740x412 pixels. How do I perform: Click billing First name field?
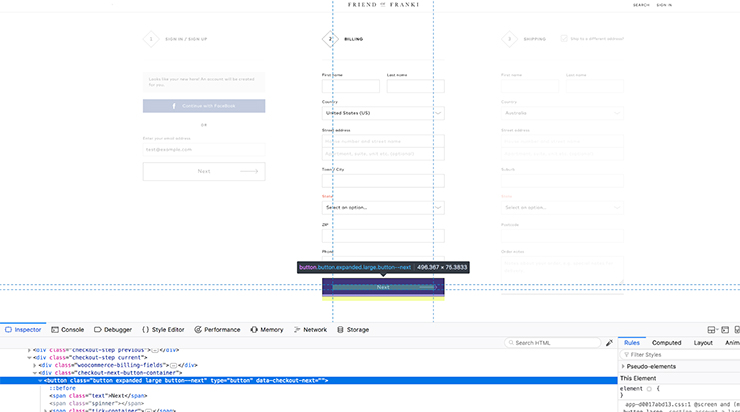[351, 86]
